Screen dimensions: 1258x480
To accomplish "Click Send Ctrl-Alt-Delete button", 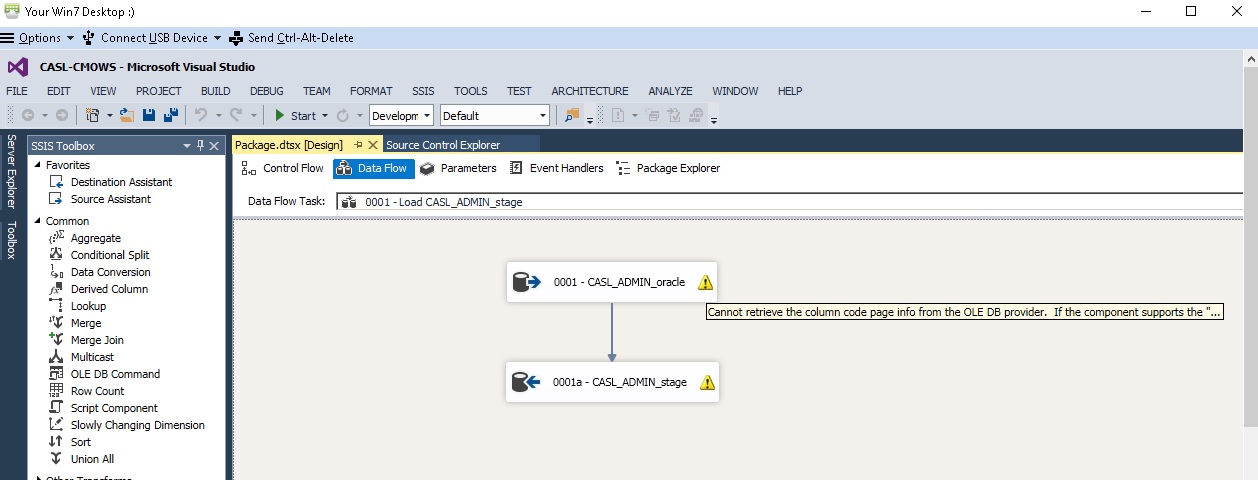I will (291, 38).
